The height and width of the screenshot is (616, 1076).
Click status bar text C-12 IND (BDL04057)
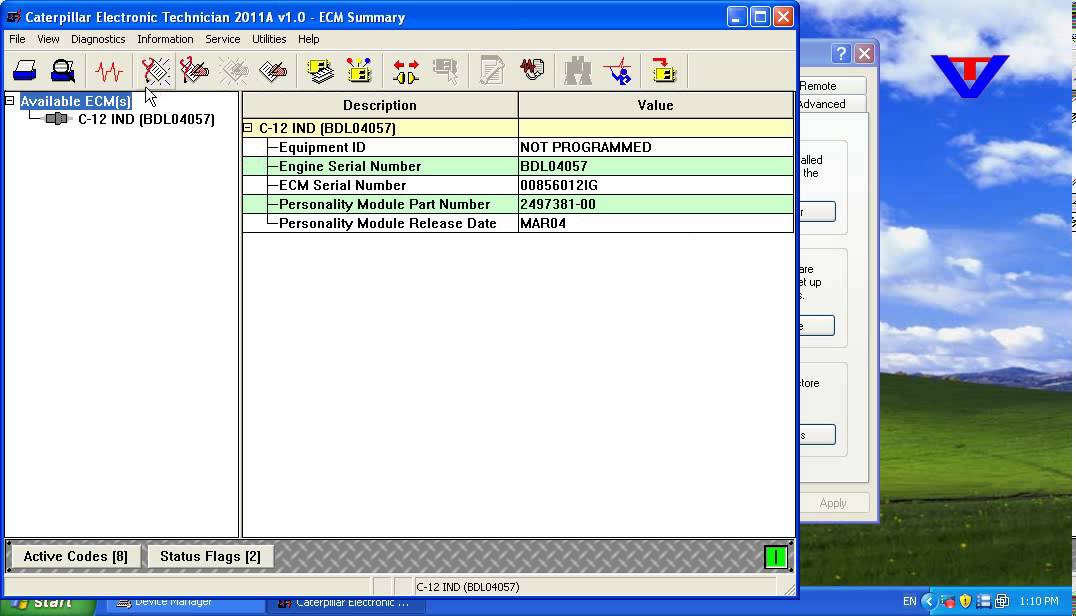click(468, 587)
